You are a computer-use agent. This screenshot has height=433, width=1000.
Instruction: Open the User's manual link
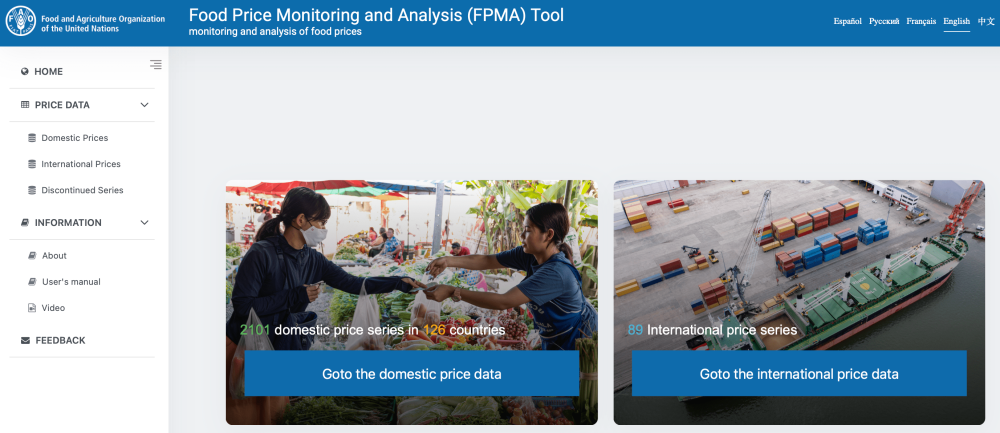71,282
